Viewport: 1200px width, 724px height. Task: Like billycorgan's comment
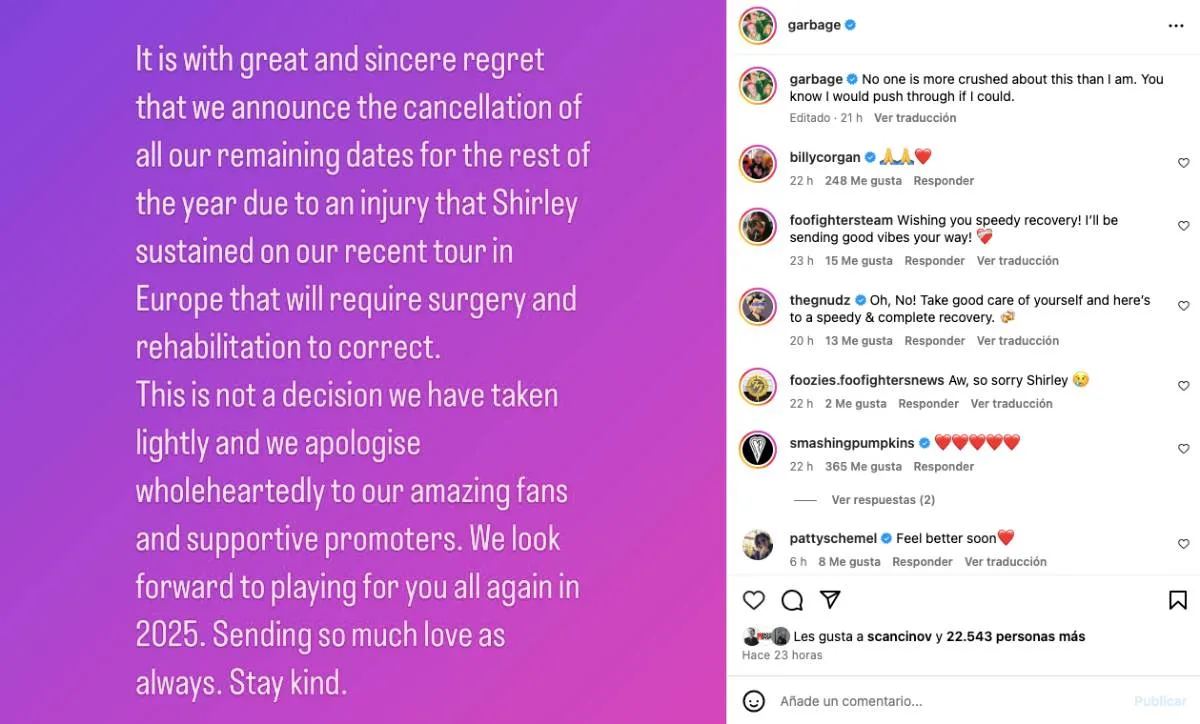[x=1183, y=163]
